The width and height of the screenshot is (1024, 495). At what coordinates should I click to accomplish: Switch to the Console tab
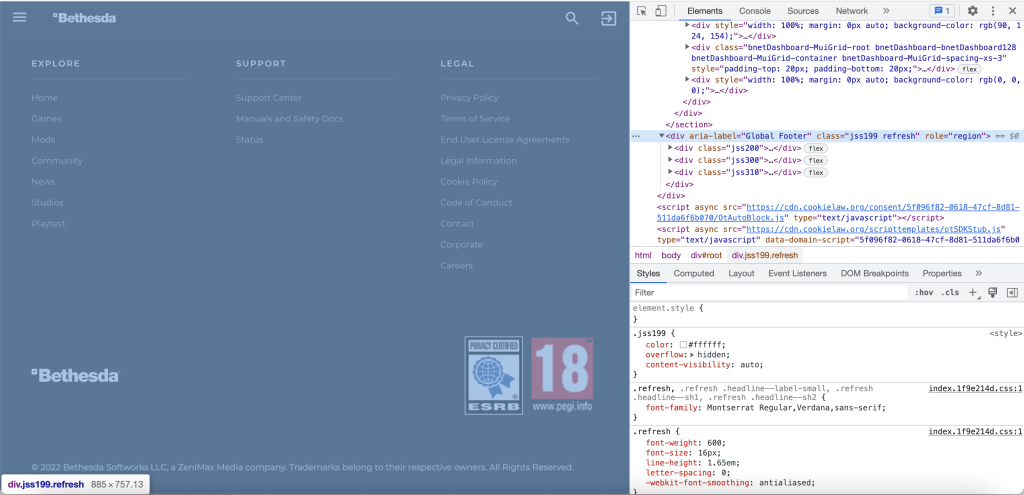[755, 10]
